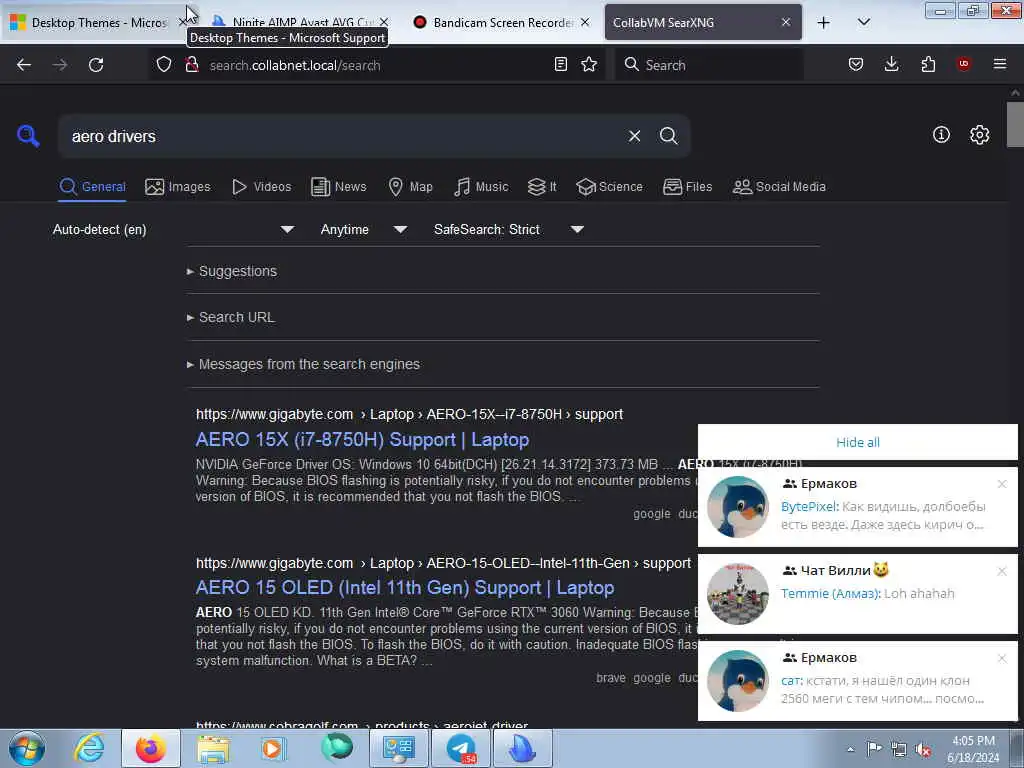The width and height of the screenshot is (1024, 768).
Task: Dismiss the Чат Вилли notification
Action: 1002,571
